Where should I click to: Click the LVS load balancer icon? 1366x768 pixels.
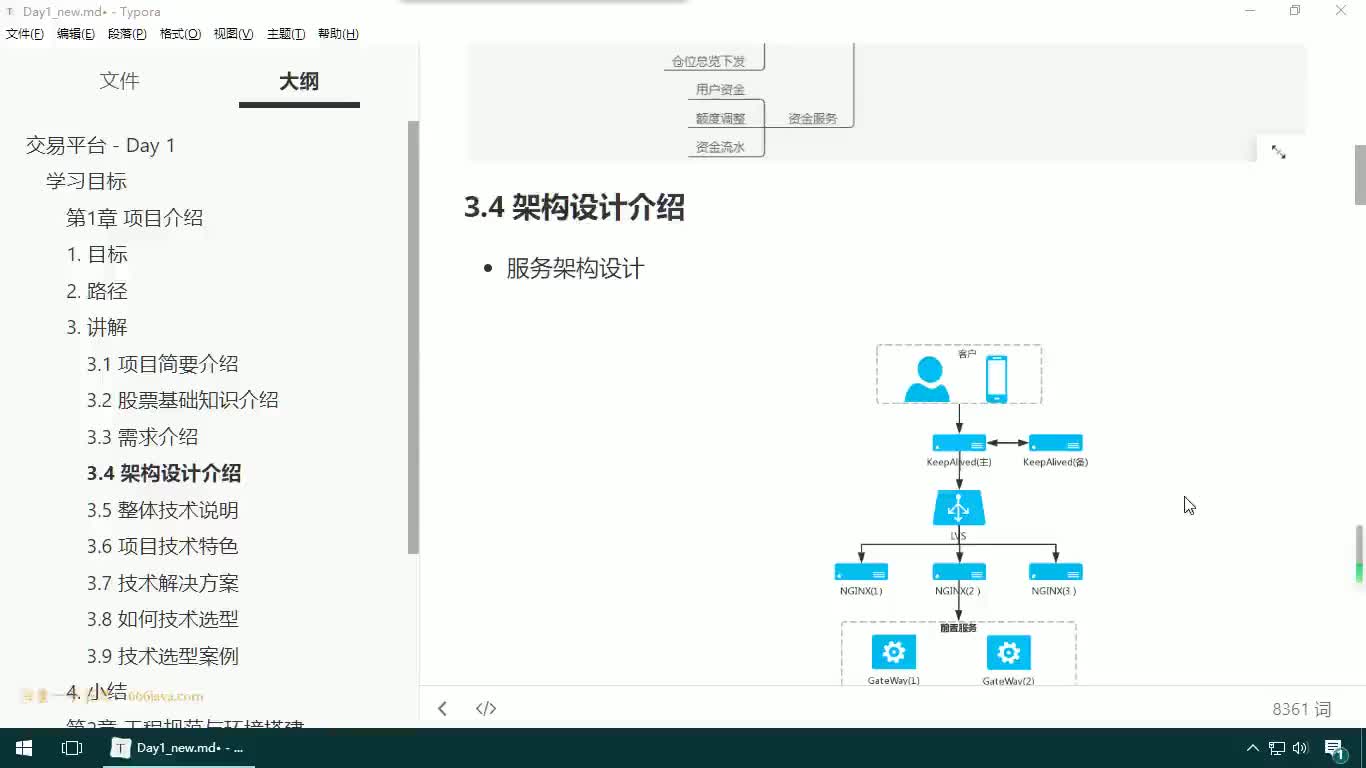pos(959,508)
